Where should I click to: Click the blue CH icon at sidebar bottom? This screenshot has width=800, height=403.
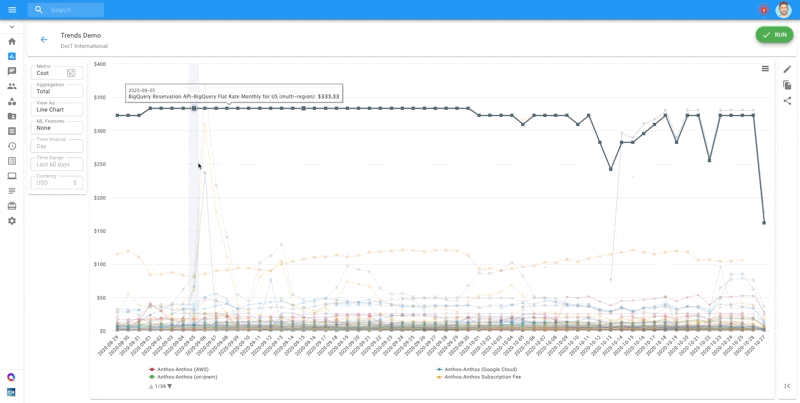click(11, 392)
